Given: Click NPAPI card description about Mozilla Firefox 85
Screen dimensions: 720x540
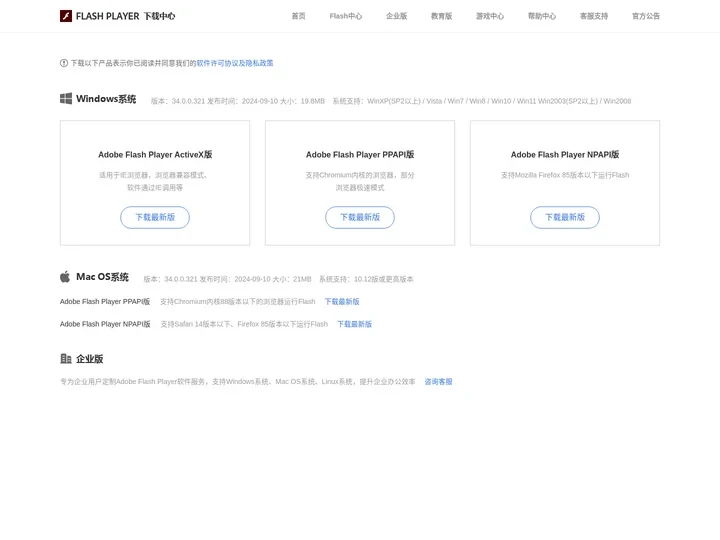Looking at the screenshot, I should pyautogui.click(x=565, y=175).
